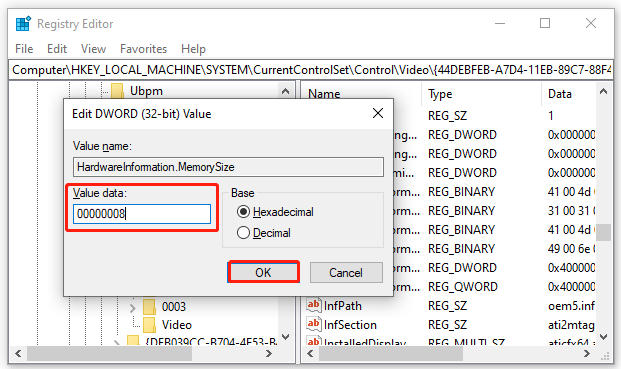The width and height of the screenshot is (621, 369).
Task: Open the Help menu
Action: pos(193,49)
